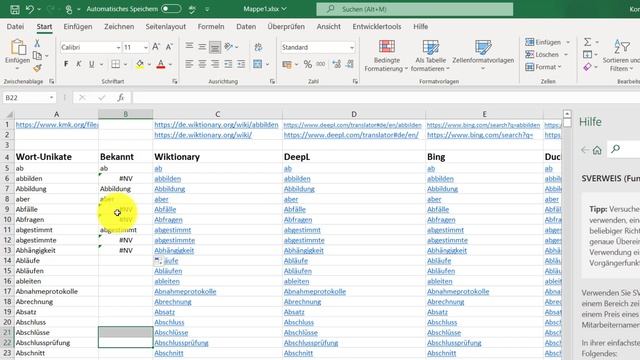Image resolution: width=640 pixels, height=360 pixels.
Task: Switch to the Formeln ribbon tab
Action: [x=211, y=27]
